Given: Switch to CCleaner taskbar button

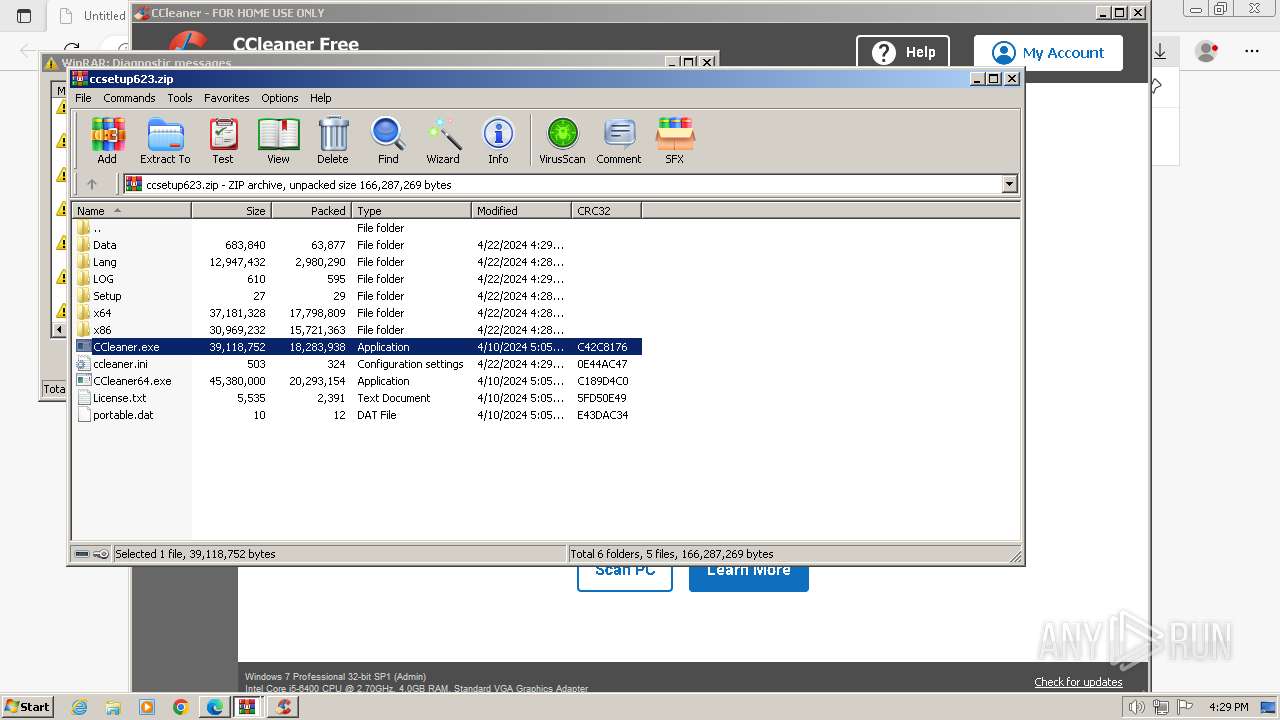Looking at the screenshot, I should pyautogui.click(x=284, y=707).
